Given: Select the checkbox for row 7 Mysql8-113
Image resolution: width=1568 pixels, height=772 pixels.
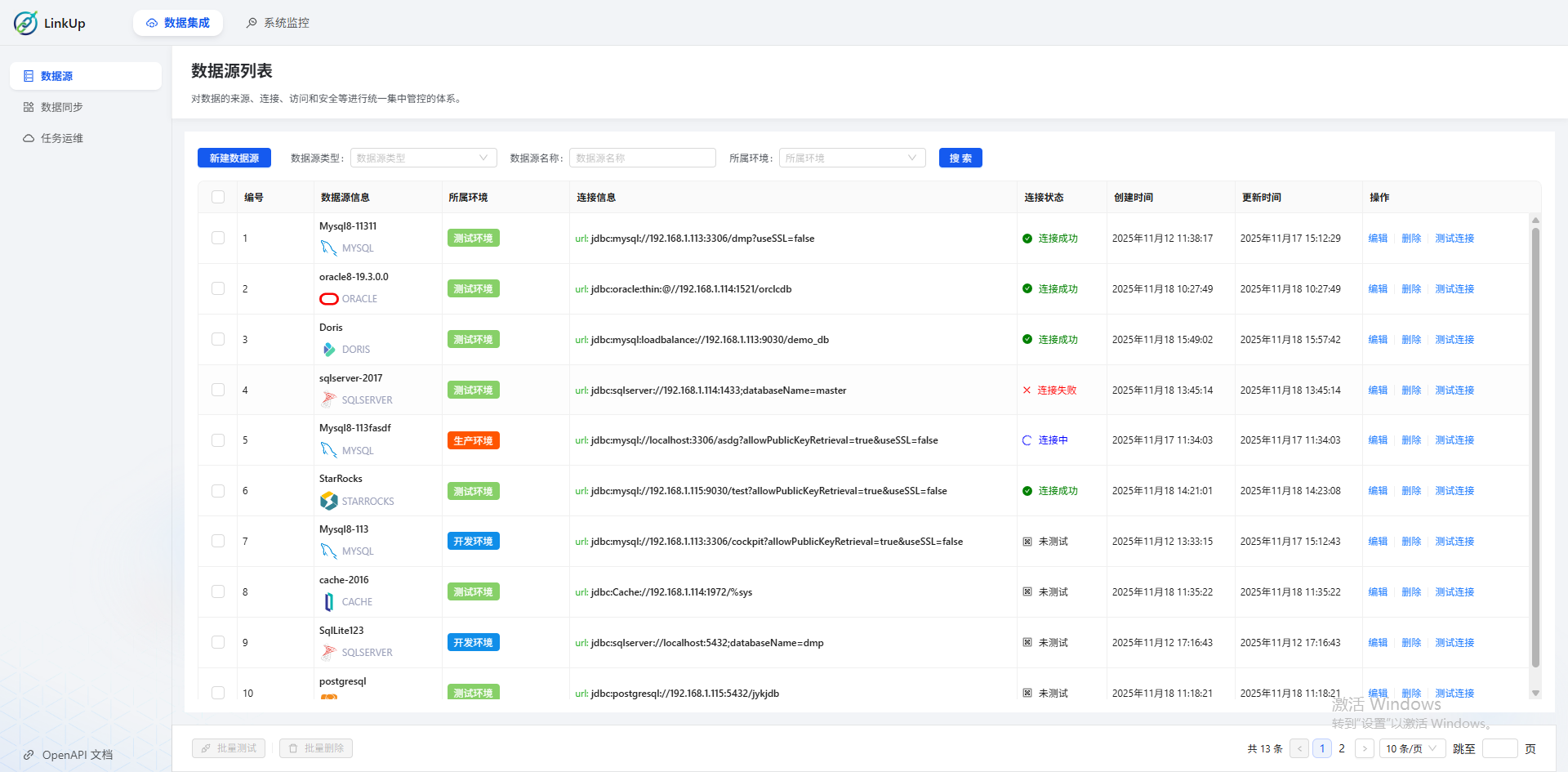Looking at the screenshot, I should point(218,541).
